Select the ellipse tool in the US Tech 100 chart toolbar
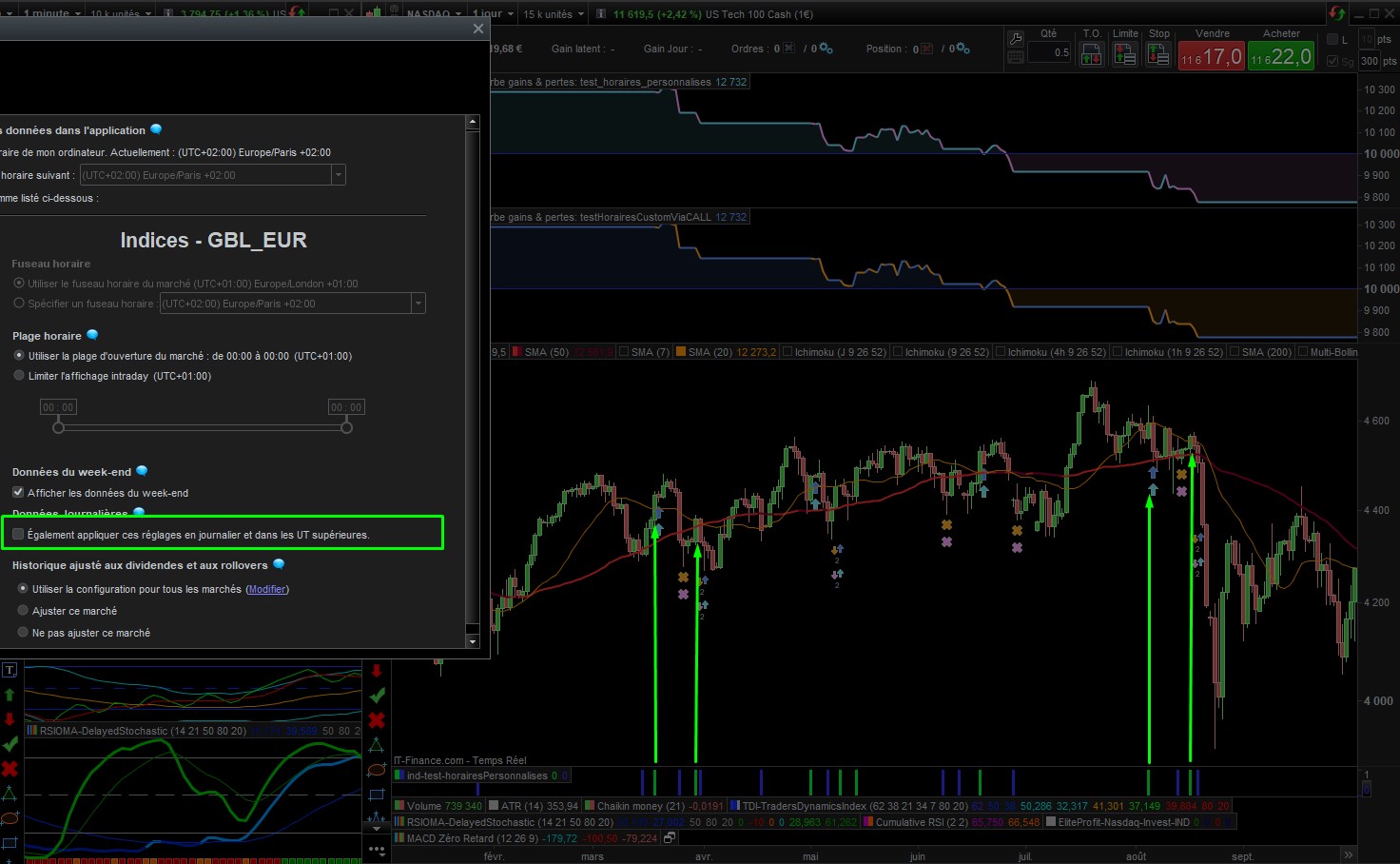The width and height of the screenshot is (1400, 864). click(x=377, y=770)
